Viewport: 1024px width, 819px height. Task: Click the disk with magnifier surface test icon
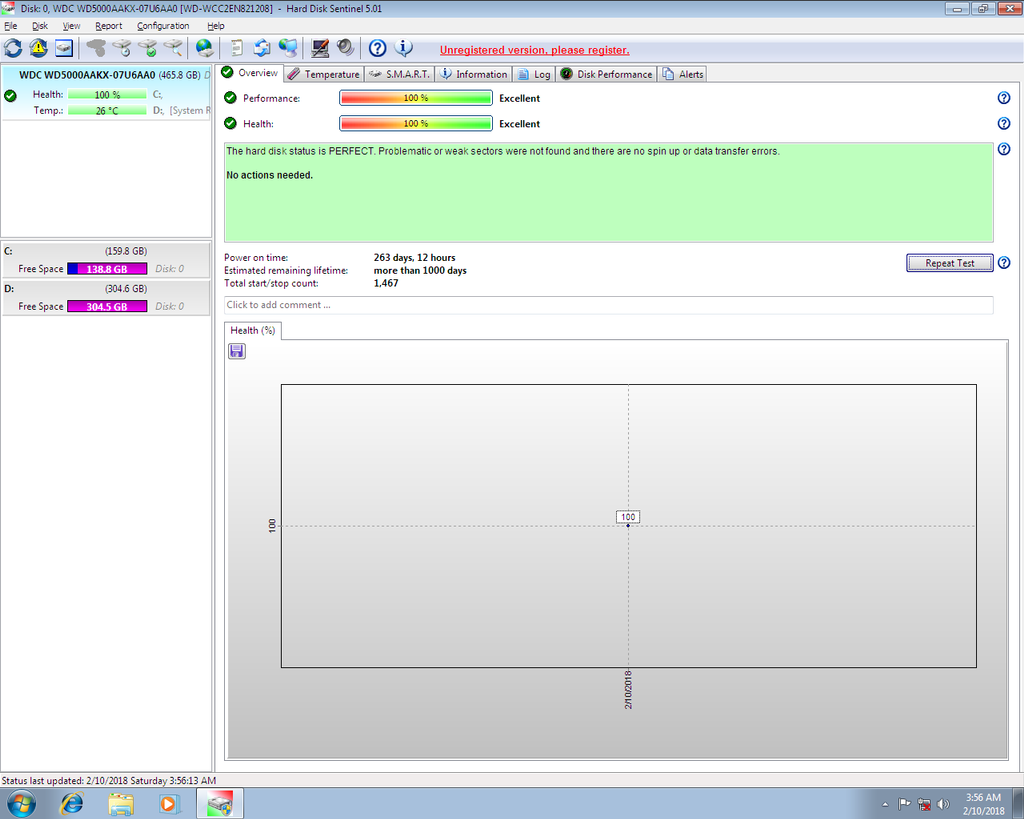(173, 48)
